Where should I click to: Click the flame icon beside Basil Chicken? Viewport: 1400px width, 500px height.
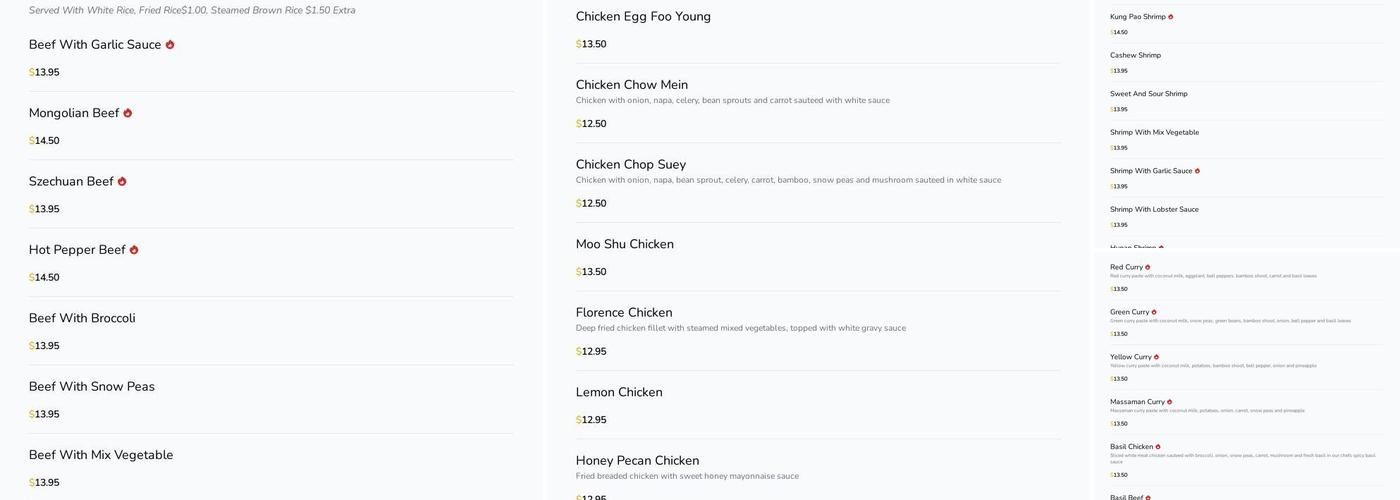point(1158,447)
